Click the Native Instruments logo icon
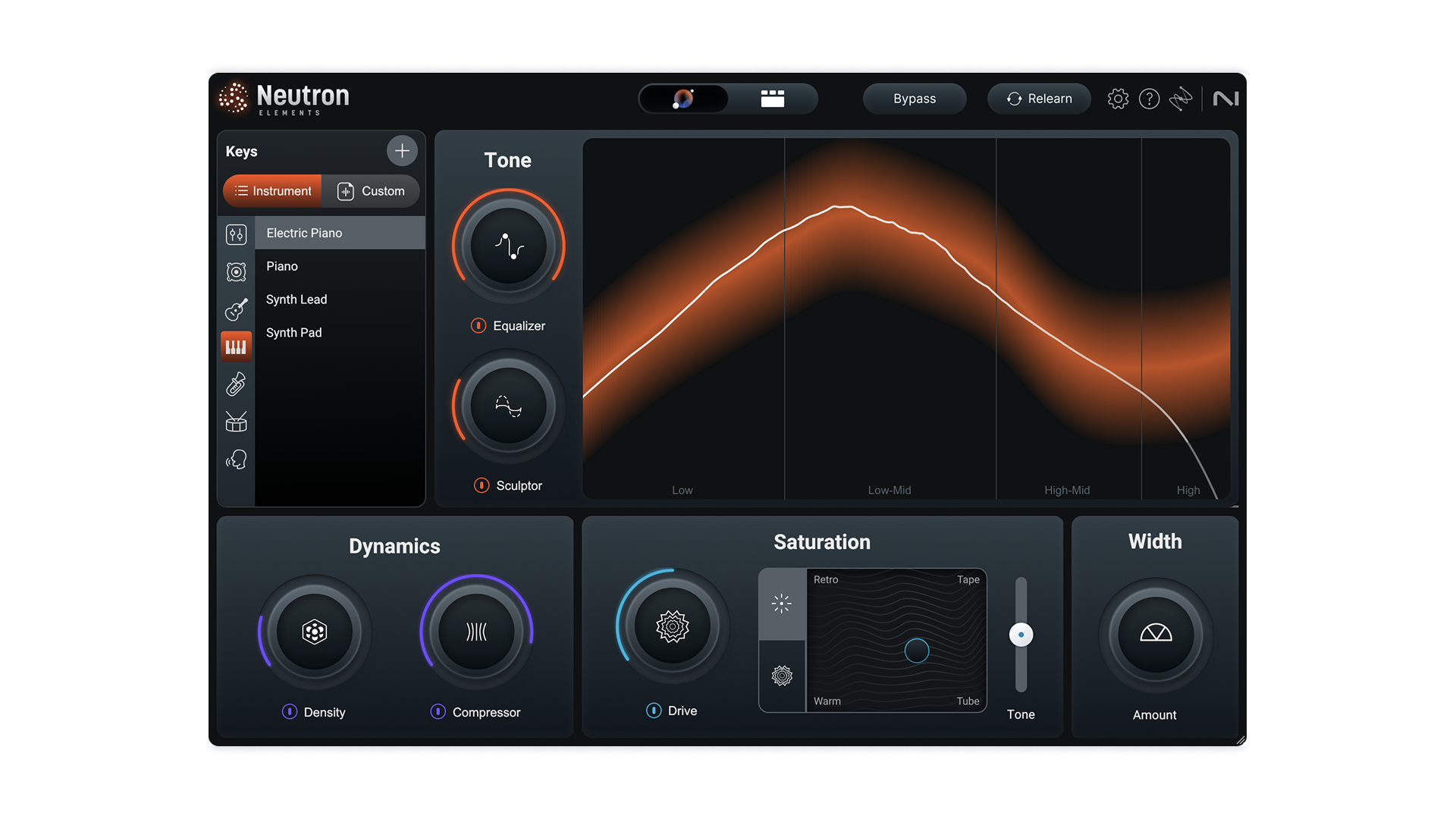 [x=1225, y=99]
